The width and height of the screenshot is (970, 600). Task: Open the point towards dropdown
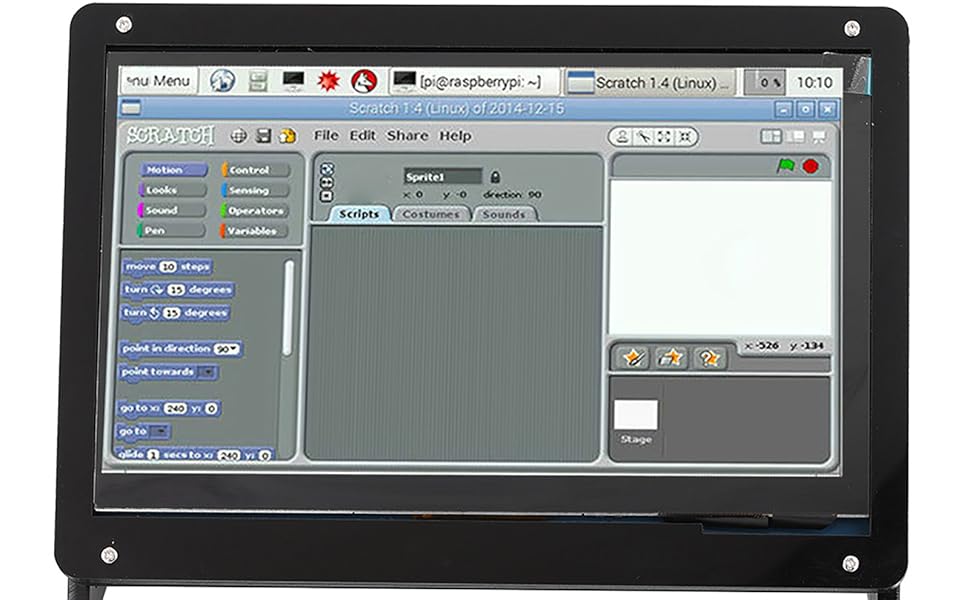pyautogui.click(x=207, y=372)
